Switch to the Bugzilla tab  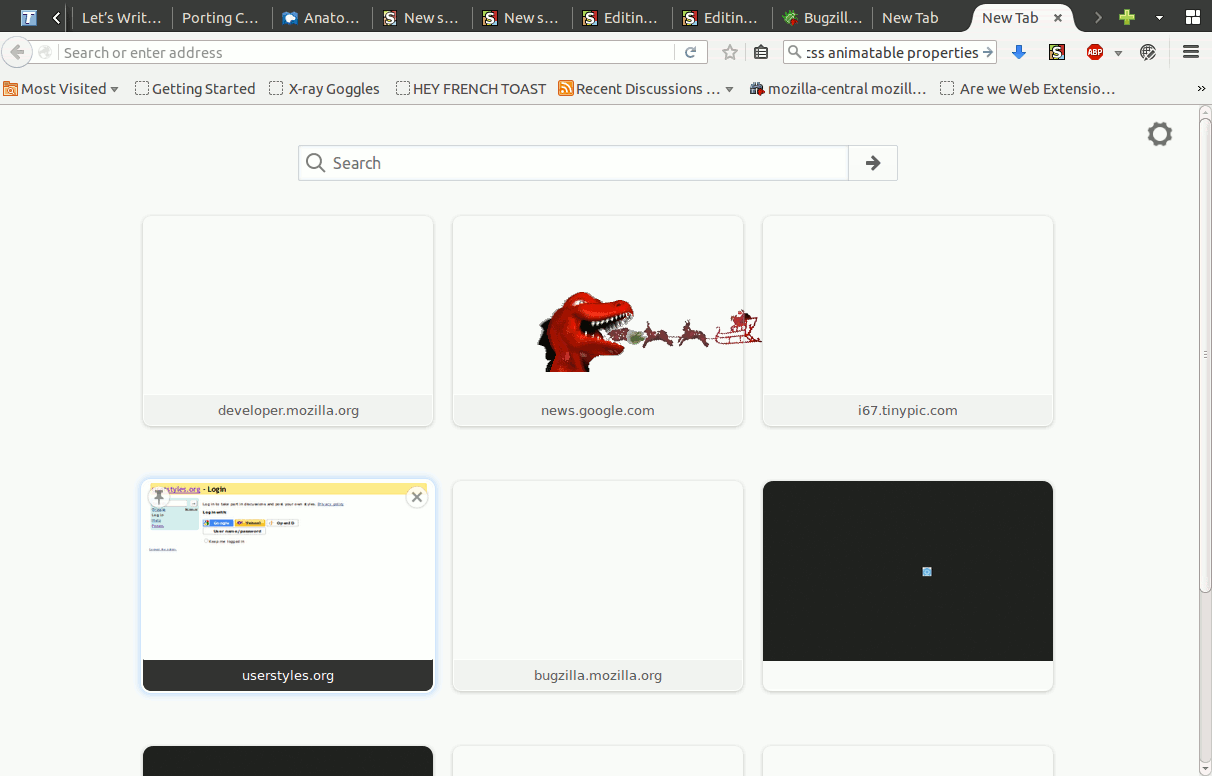point(822,18)
